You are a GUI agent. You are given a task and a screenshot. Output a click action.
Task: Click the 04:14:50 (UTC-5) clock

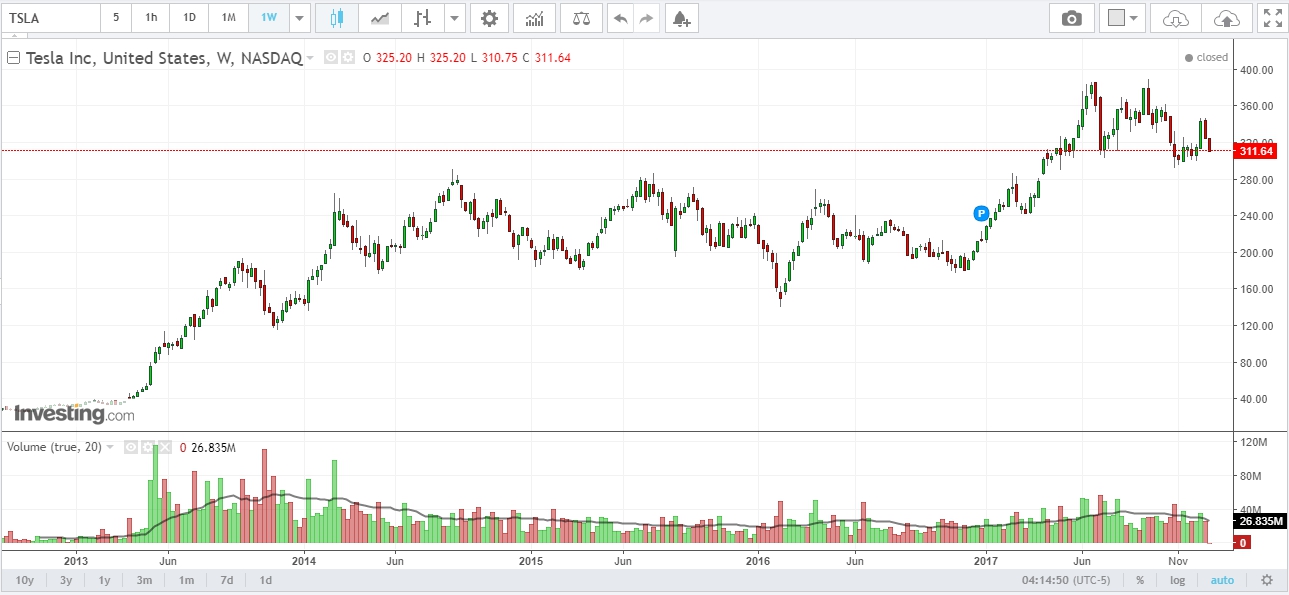pos(1067,580)
